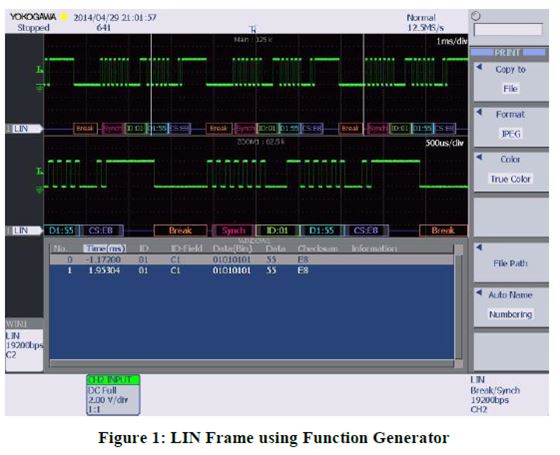This screenshot has width=560, height=455.
Task: Select decode list row number 0
Action: coord(252,260)
